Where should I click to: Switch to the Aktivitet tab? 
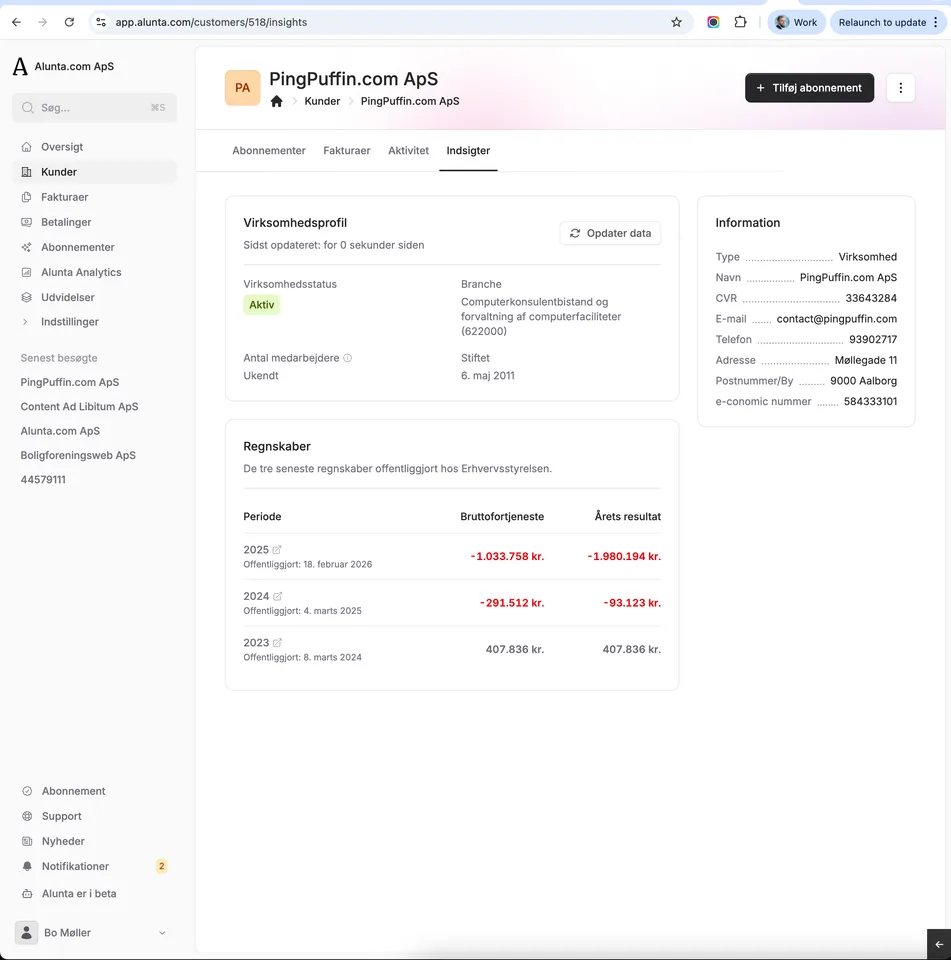[408, 151]
